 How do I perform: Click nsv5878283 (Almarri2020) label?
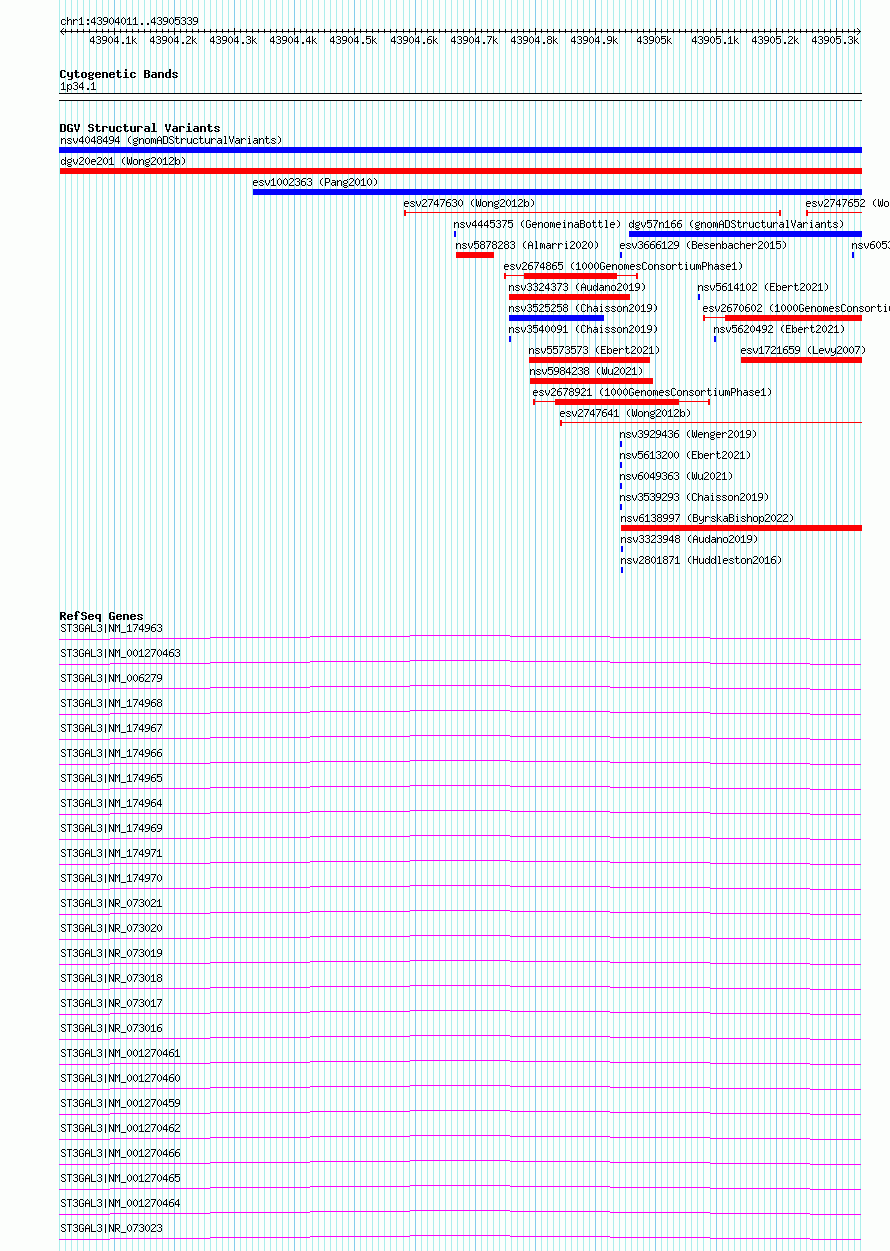[527, 245]
